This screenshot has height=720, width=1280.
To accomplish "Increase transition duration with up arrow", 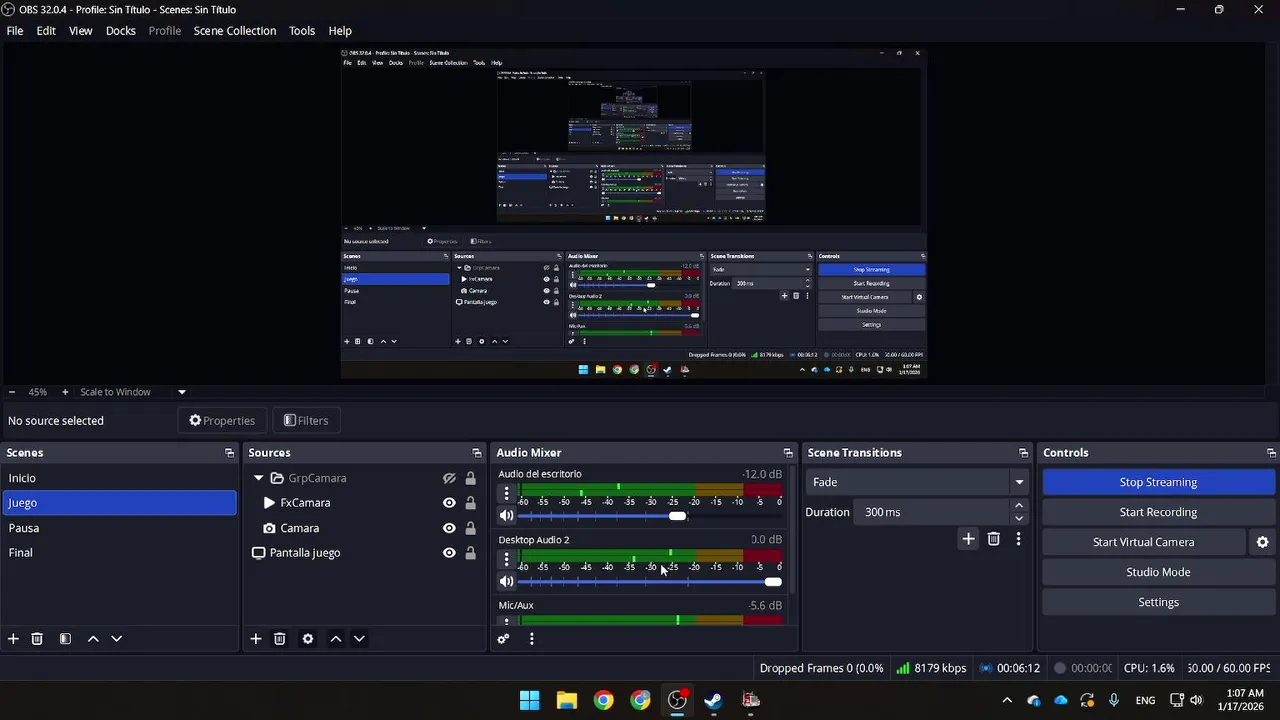I will 1019,506.
